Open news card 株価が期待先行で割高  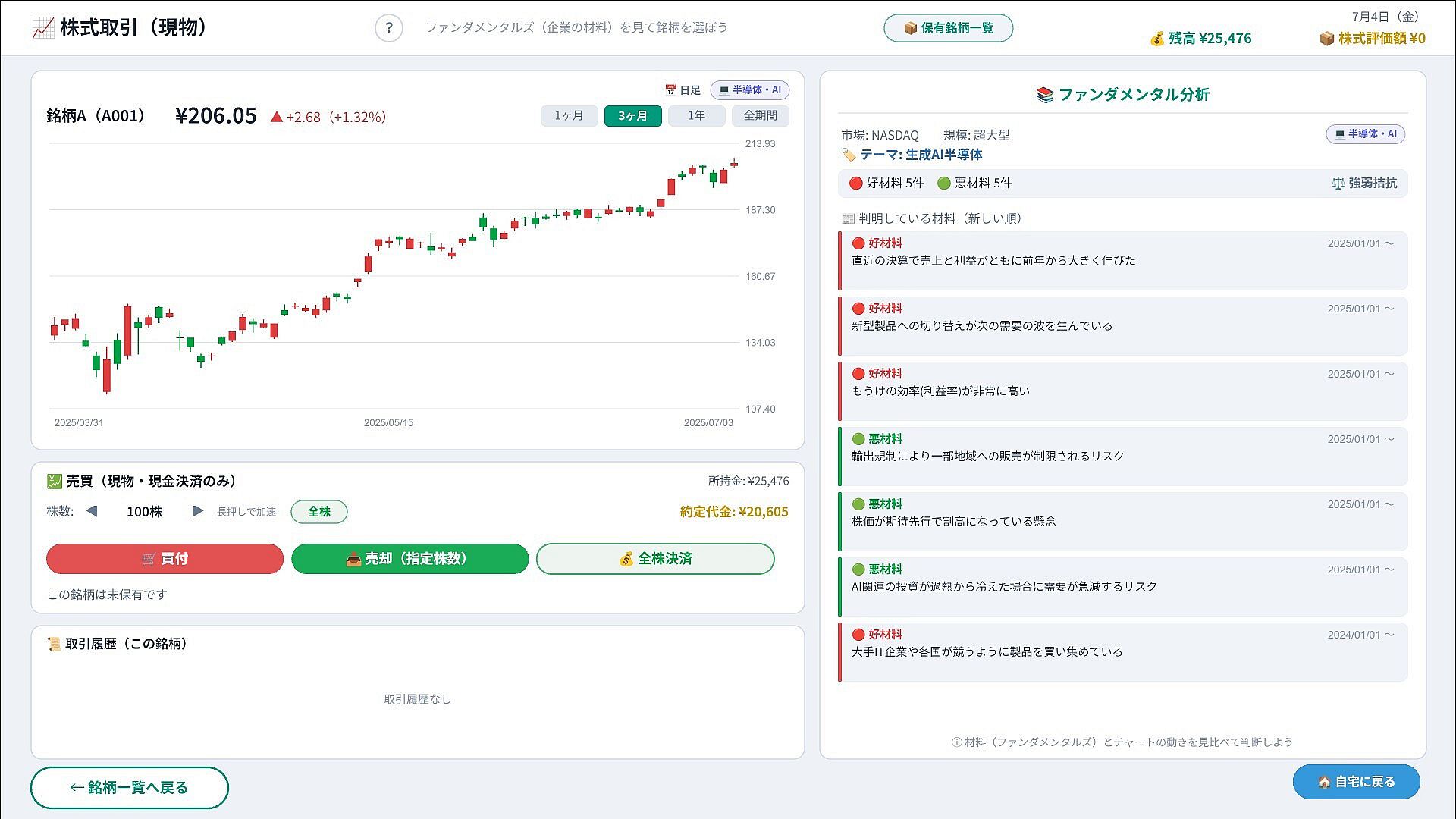pos(1123,522)
